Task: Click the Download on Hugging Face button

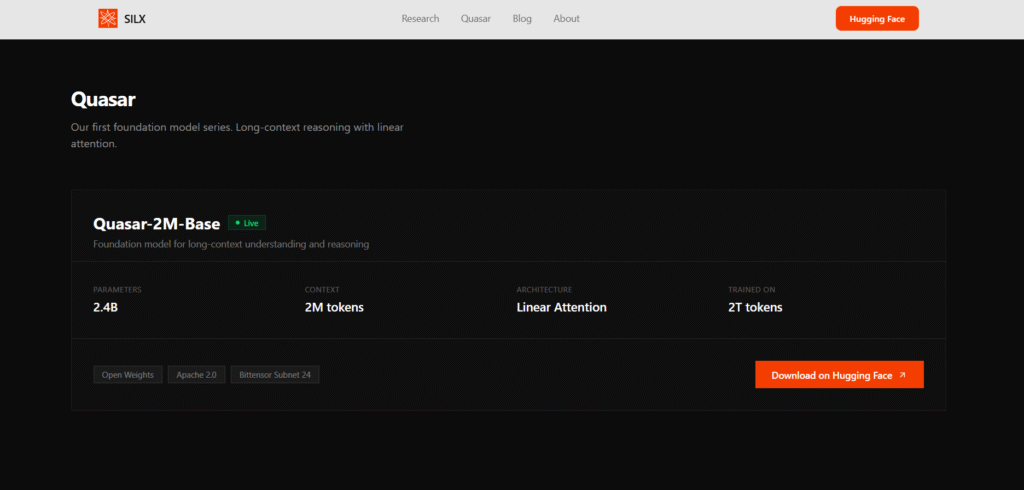Action: [x=839, y=375]
